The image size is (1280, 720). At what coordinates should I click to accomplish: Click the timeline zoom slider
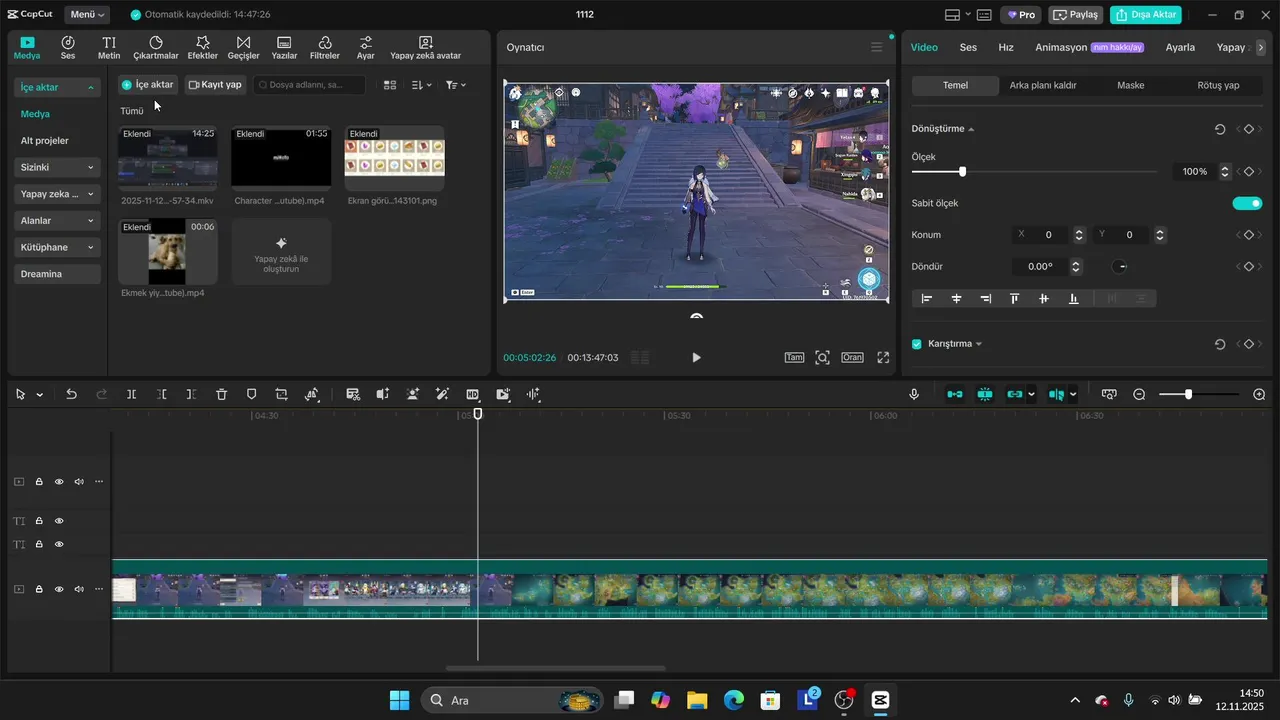(1200, 395)
